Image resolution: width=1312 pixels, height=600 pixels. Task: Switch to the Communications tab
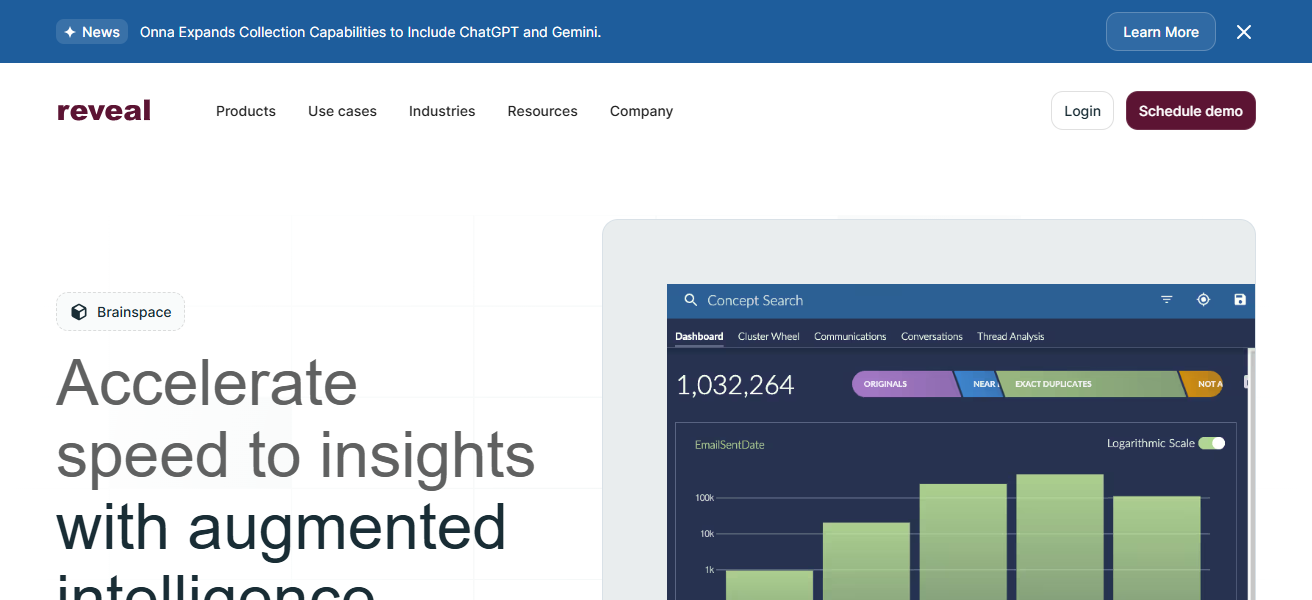(850, 337)
